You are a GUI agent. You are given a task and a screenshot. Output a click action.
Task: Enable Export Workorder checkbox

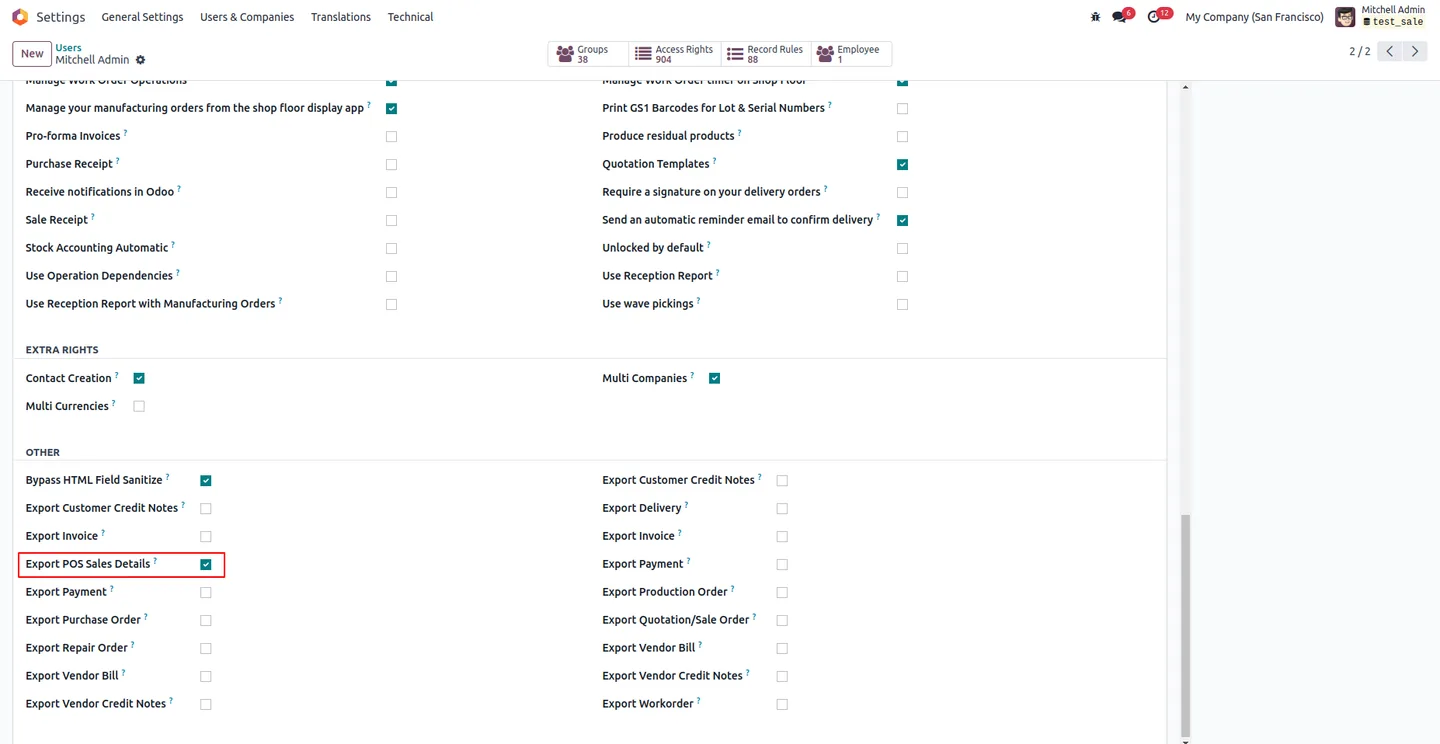click(782, 705)
